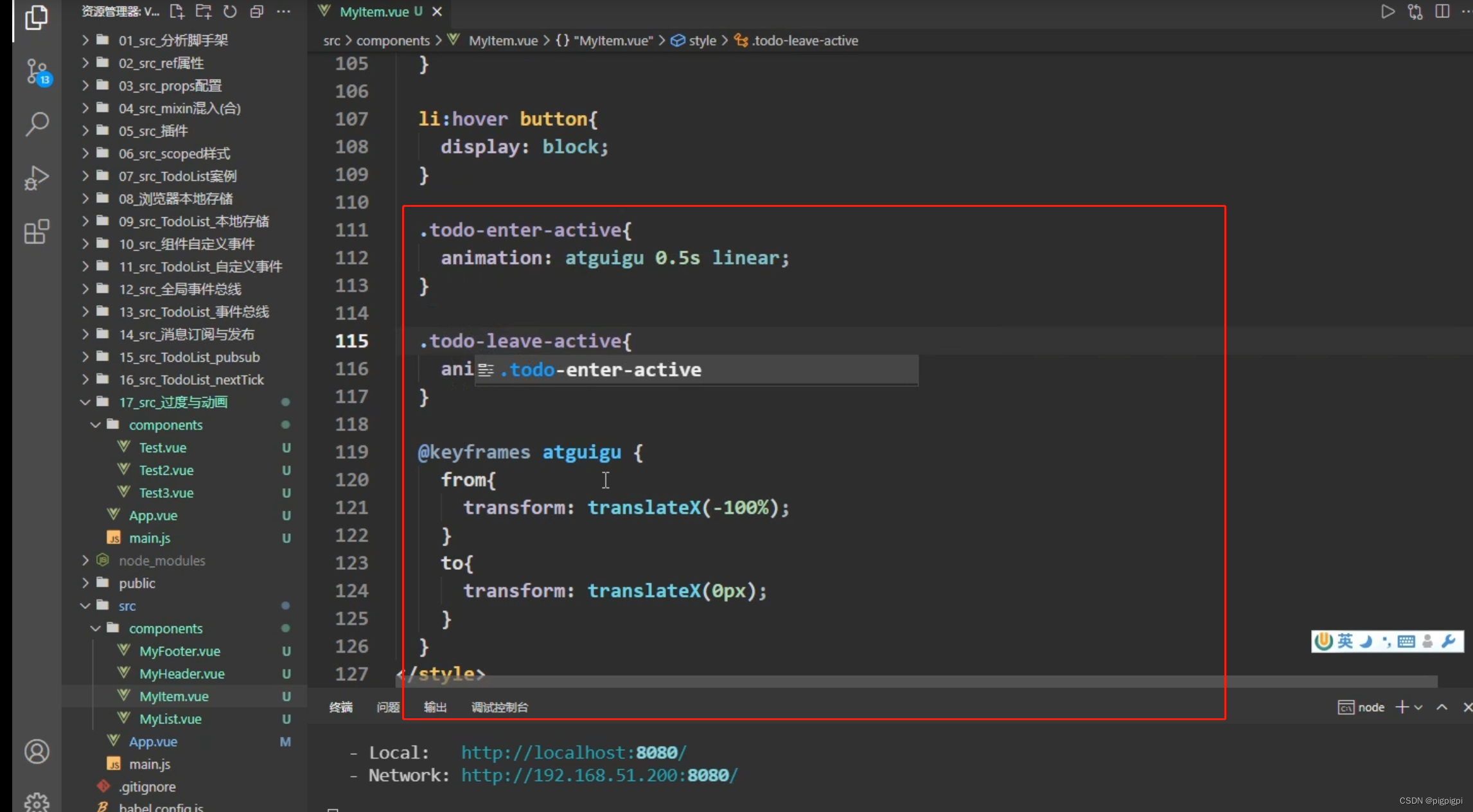Open Source Control view with 13 badge
The width and height of the screenshot is (1473, 812).
coord(37,72)
